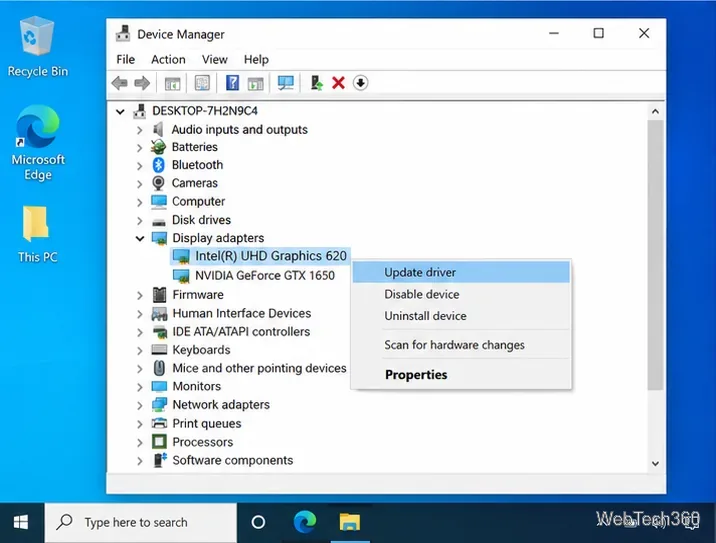716x543 pixels.
Task: Select the Print queues label
Action: (x=206, y=423)
